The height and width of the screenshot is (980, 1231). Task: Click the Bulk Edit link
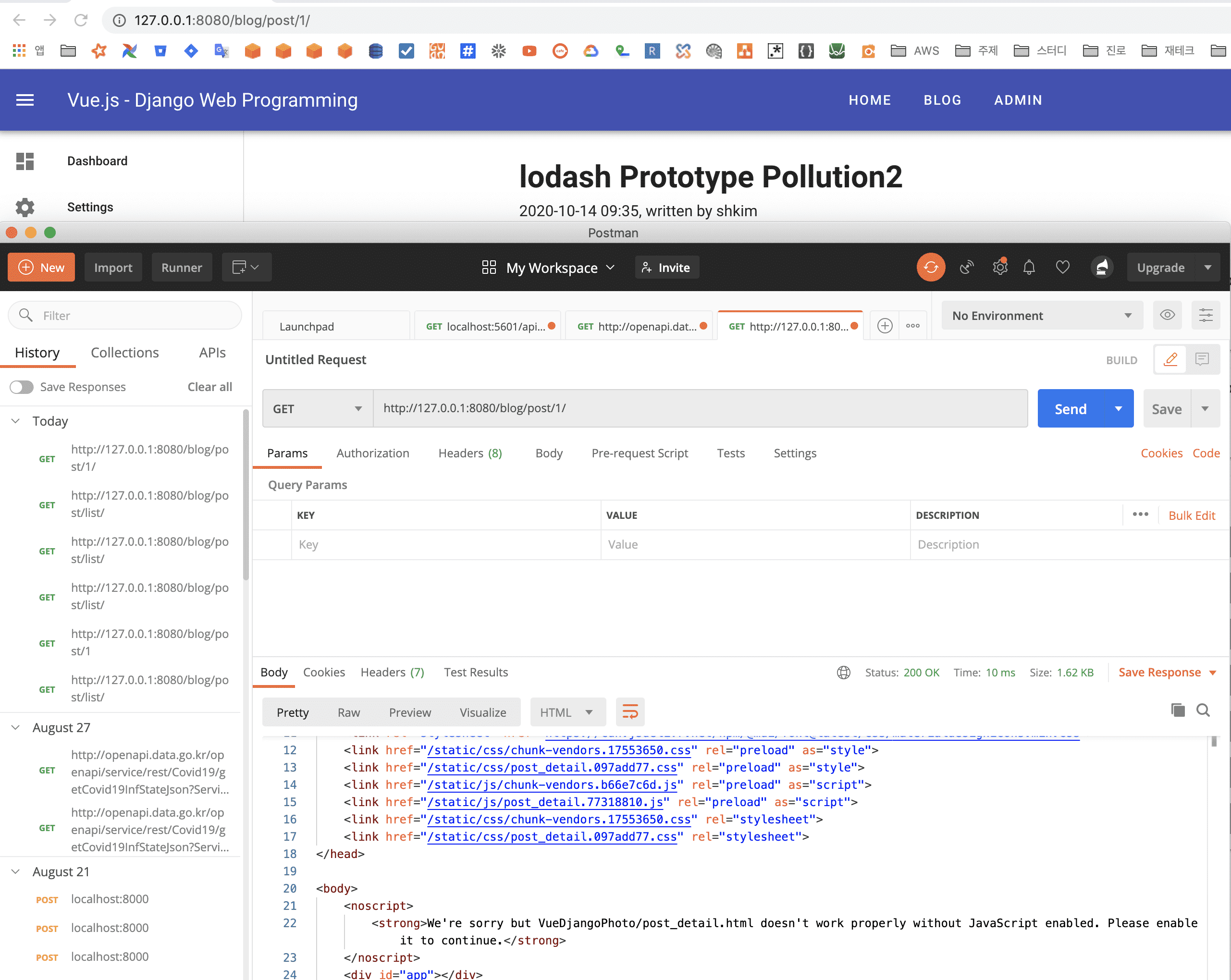point(1192,515)
